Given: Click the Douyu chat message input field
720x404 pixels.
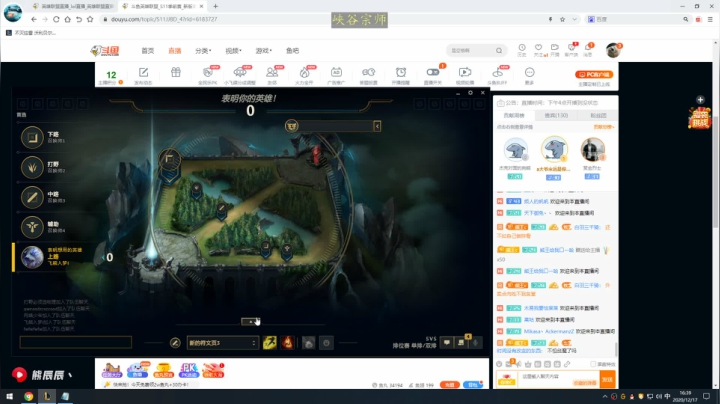Looking at the screenshot, I should click(558, 379).
